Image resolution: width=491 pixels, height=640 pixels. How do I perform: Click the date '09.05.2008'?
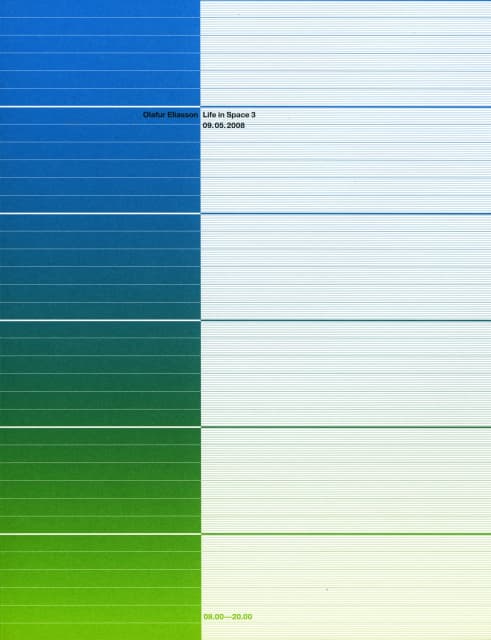pos(224,126)
